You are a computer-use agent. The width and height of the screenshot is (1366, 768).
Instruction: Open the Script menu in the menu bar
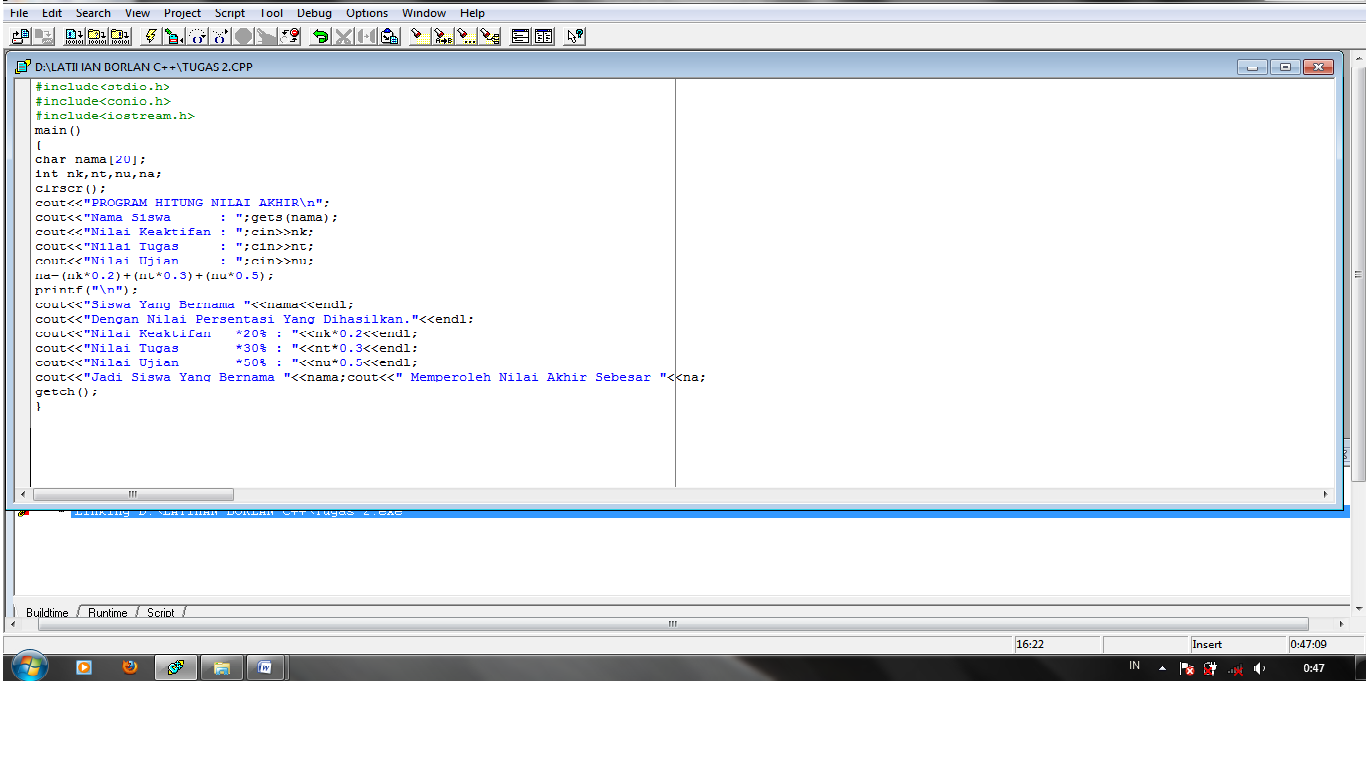pyautogui.click(x=230, y=13)
